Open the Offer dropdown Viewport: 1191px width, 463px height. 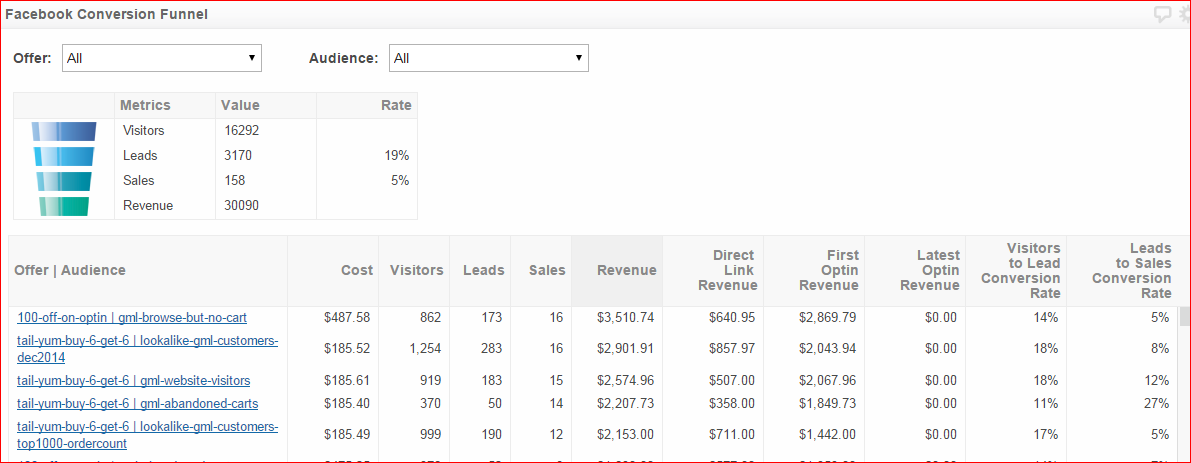point(162,58)
